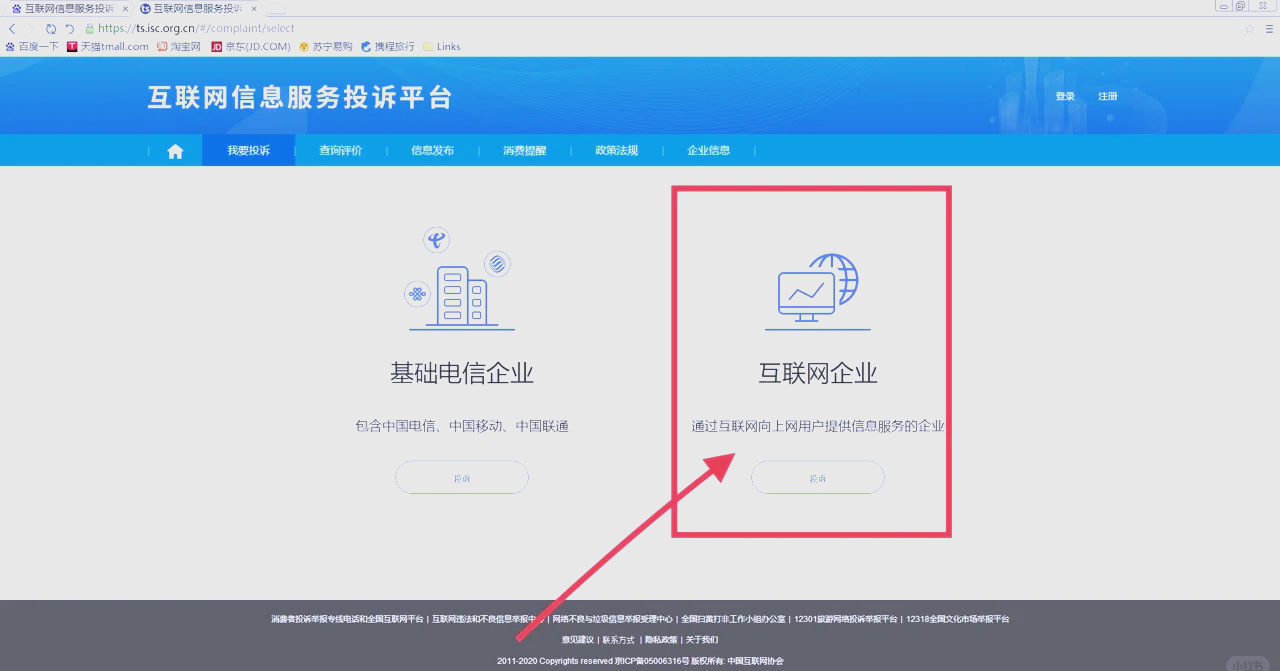1280x671 pixels.
Task: Open the 淘宝网 bookmark
Action: (x=179, y=47)
